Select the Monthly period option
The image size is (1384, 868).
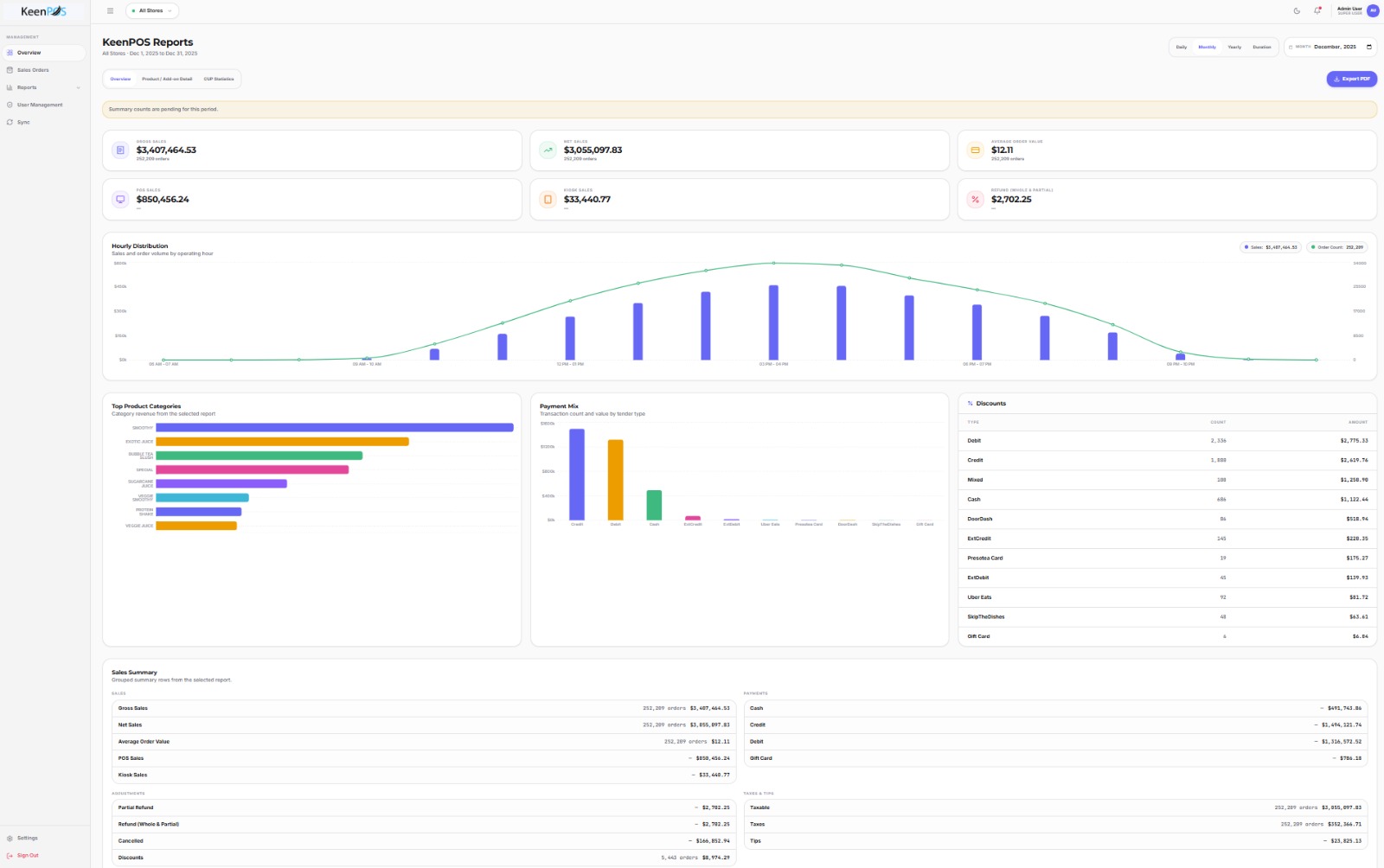1208,47
